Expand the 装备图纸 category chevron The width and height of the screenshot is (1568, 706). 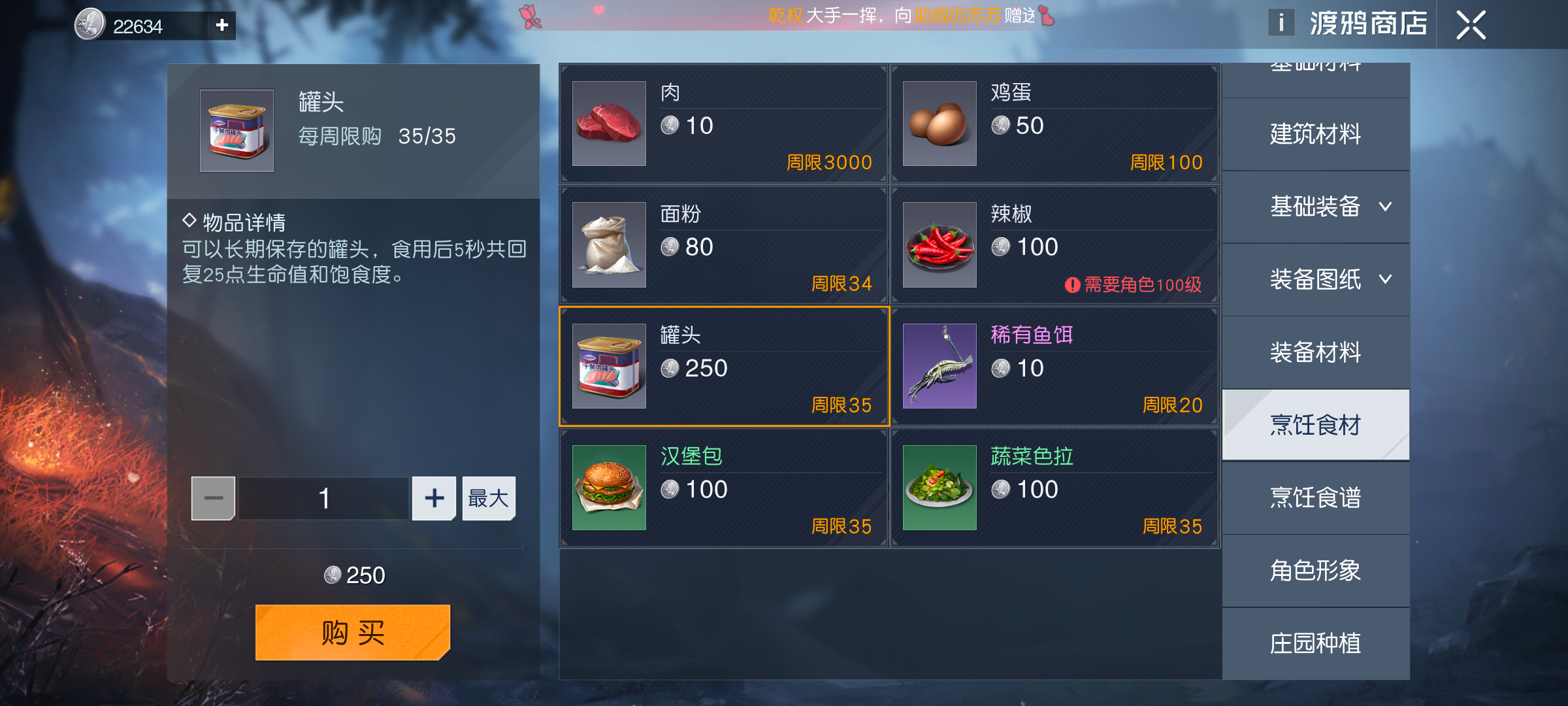point(1385,279)
